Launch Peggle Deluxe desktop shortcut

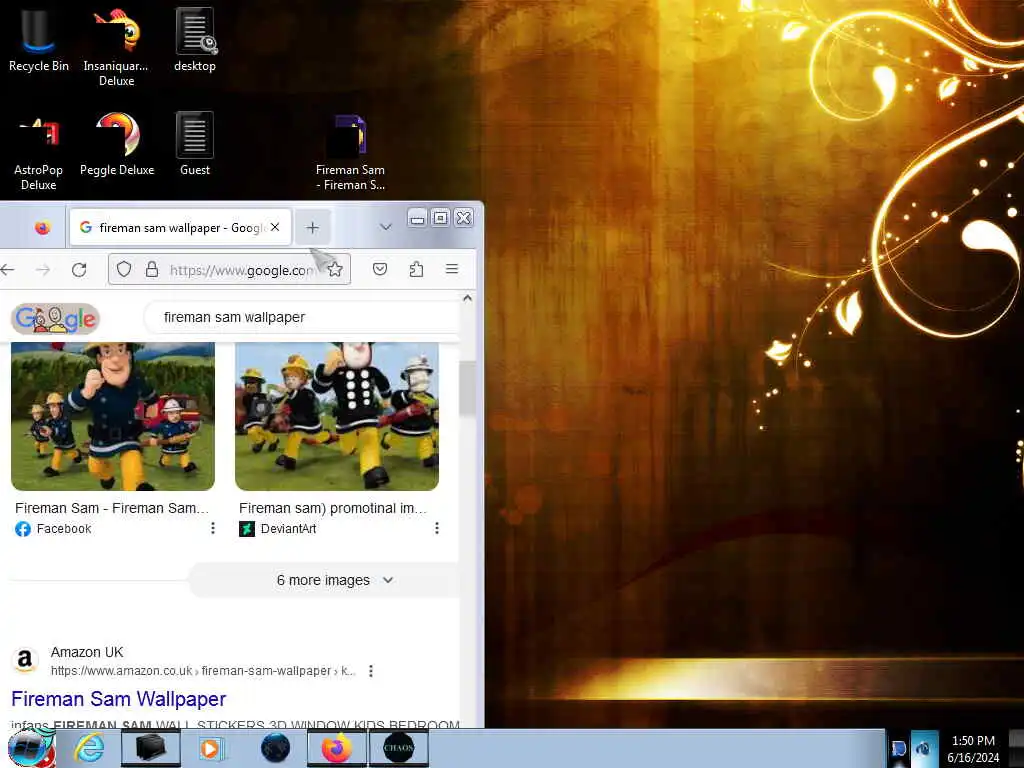[x=117, y=145]
